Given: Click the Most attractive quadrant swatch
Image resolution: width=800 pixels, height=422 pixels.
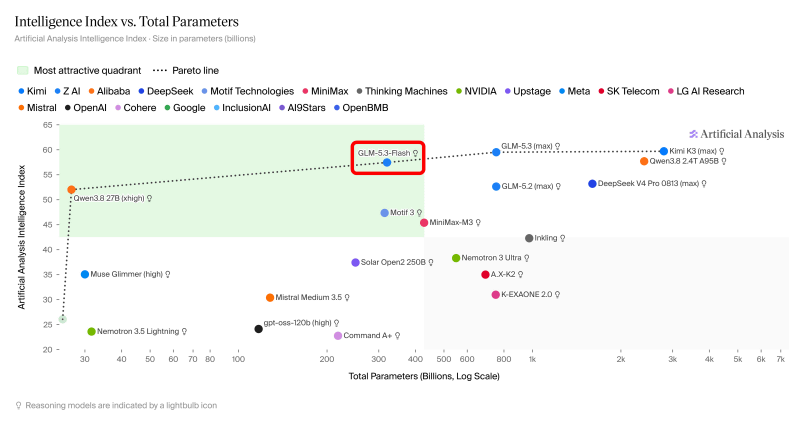Looking at the screenshot, I should [x=22, y=70].
